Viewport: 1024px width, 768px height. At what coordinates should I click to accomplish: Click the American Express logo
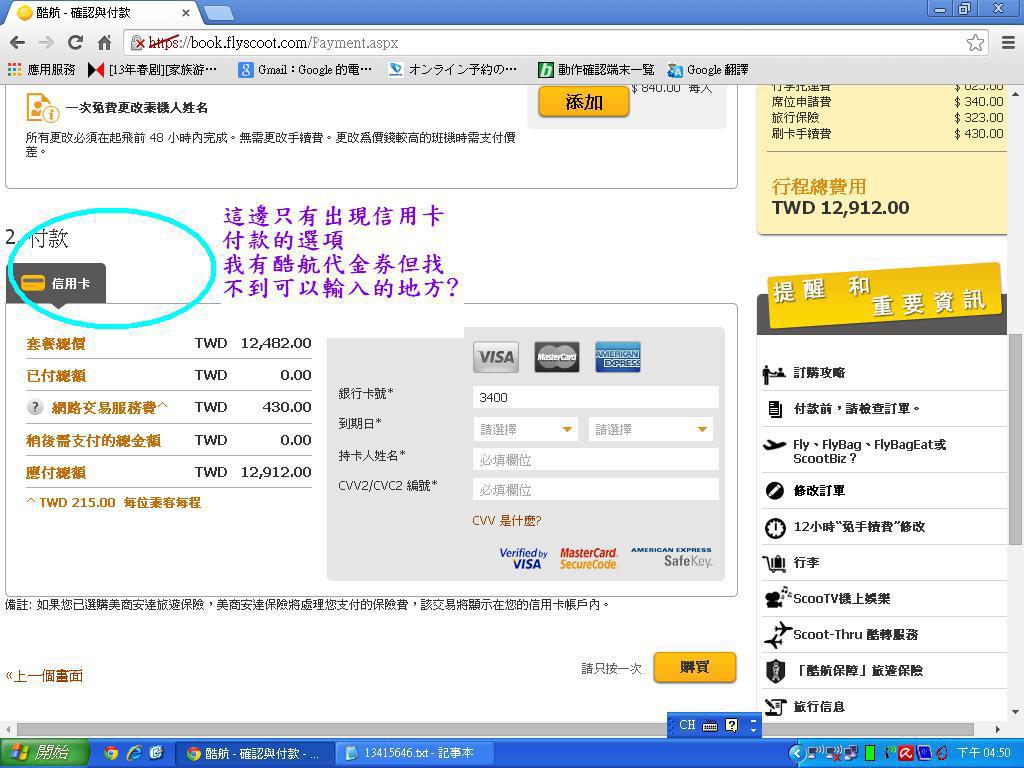617,357
